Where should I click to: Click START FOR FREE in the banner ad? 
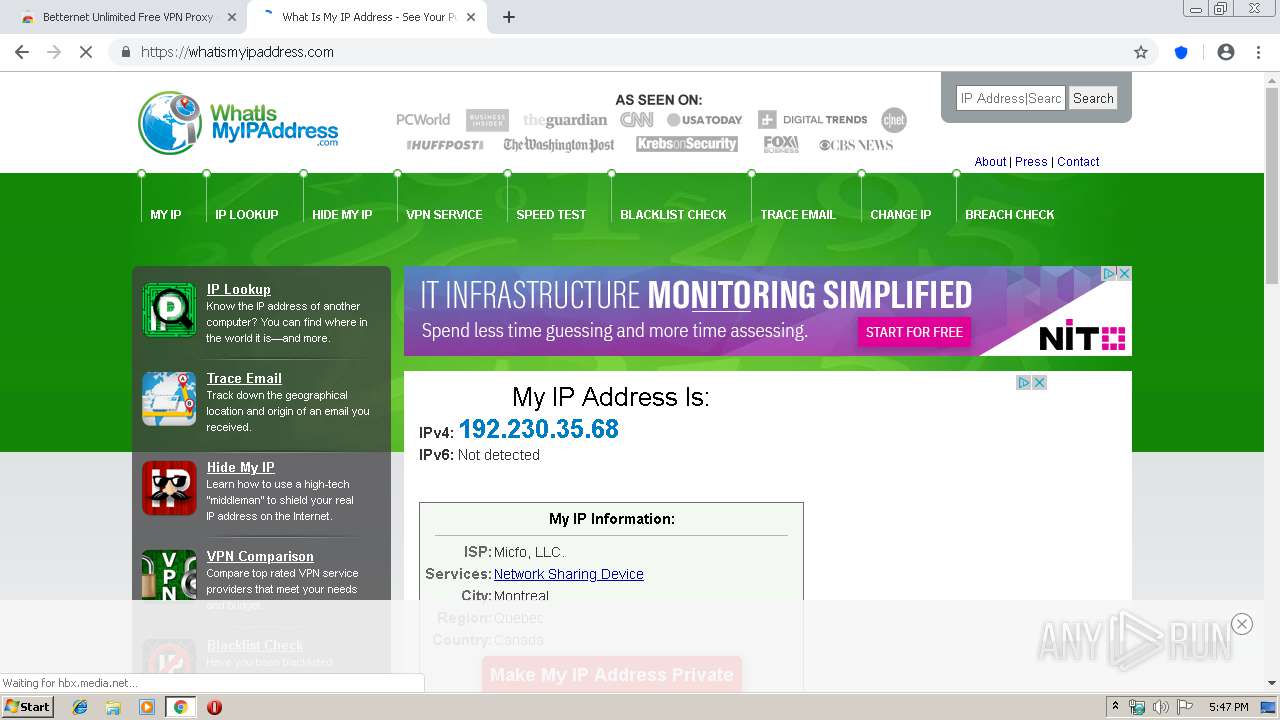[914, 332]
